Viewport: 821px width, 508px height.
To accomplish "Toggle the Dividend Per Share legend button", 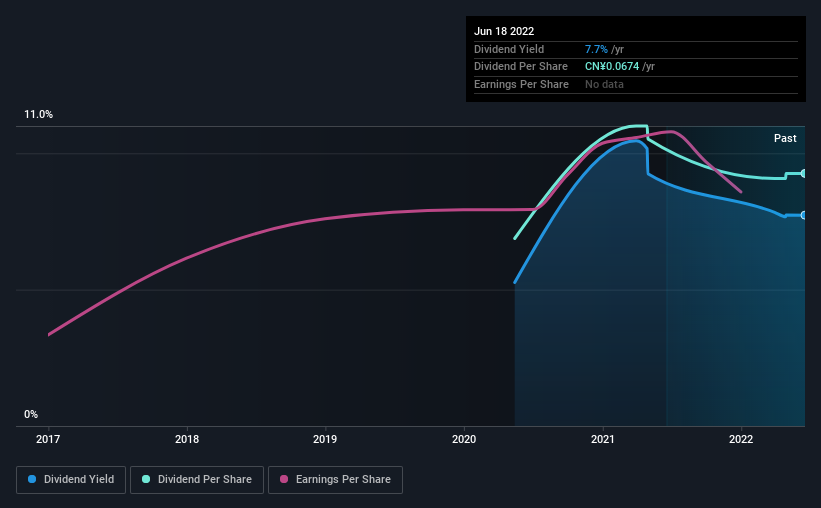I will click(x=197, y=479).
